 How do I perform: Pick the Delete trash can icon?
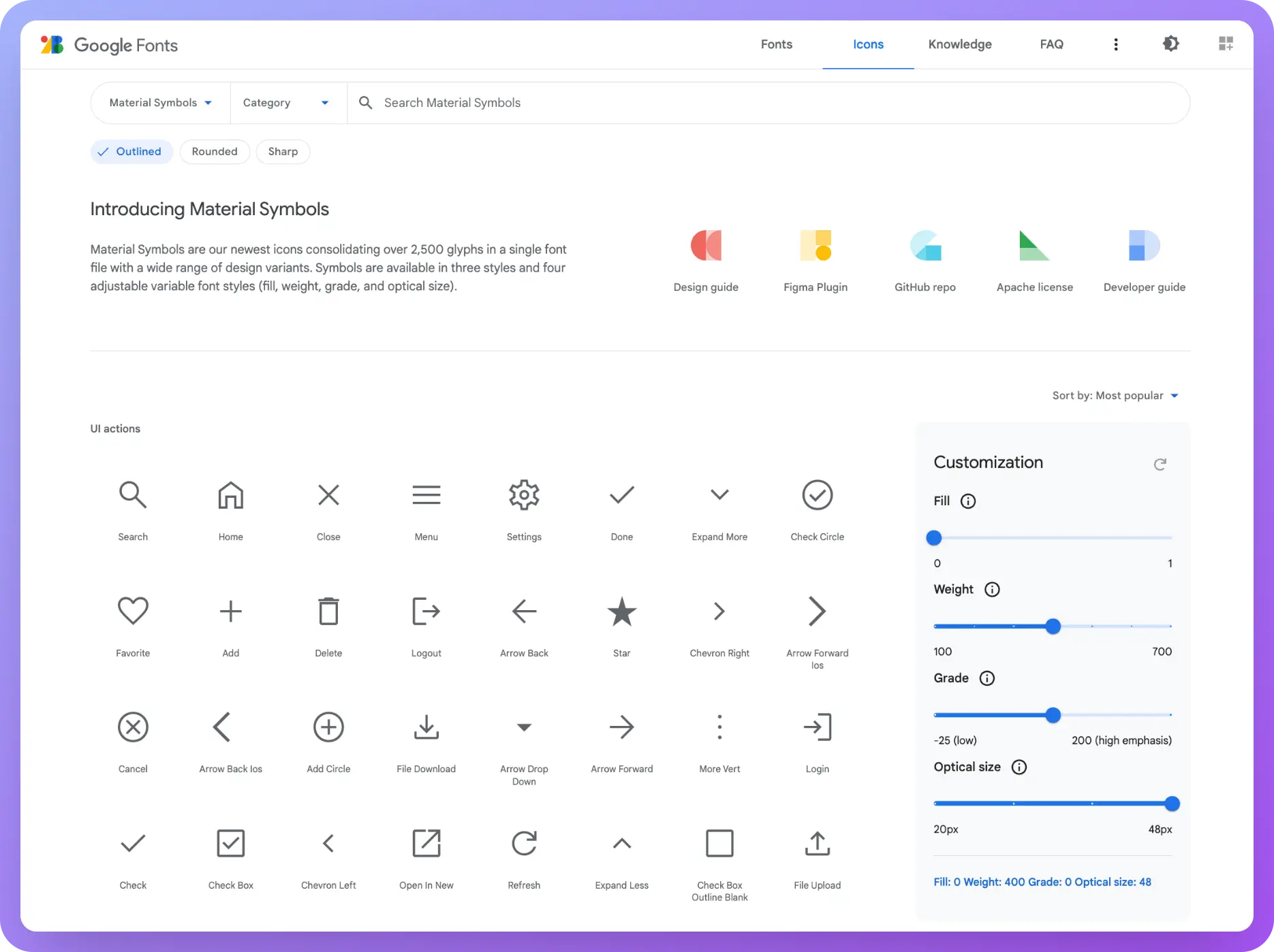(328, 611)
